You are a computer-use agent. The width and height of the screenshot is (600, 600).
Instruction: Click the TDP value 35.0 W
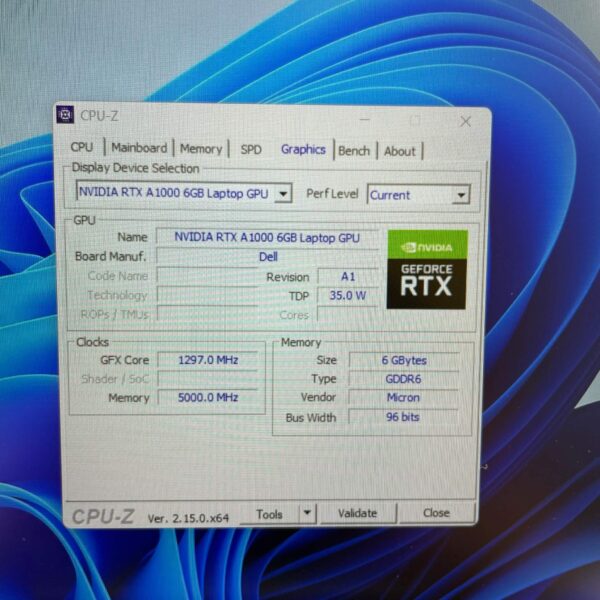(x=347, y=295)
